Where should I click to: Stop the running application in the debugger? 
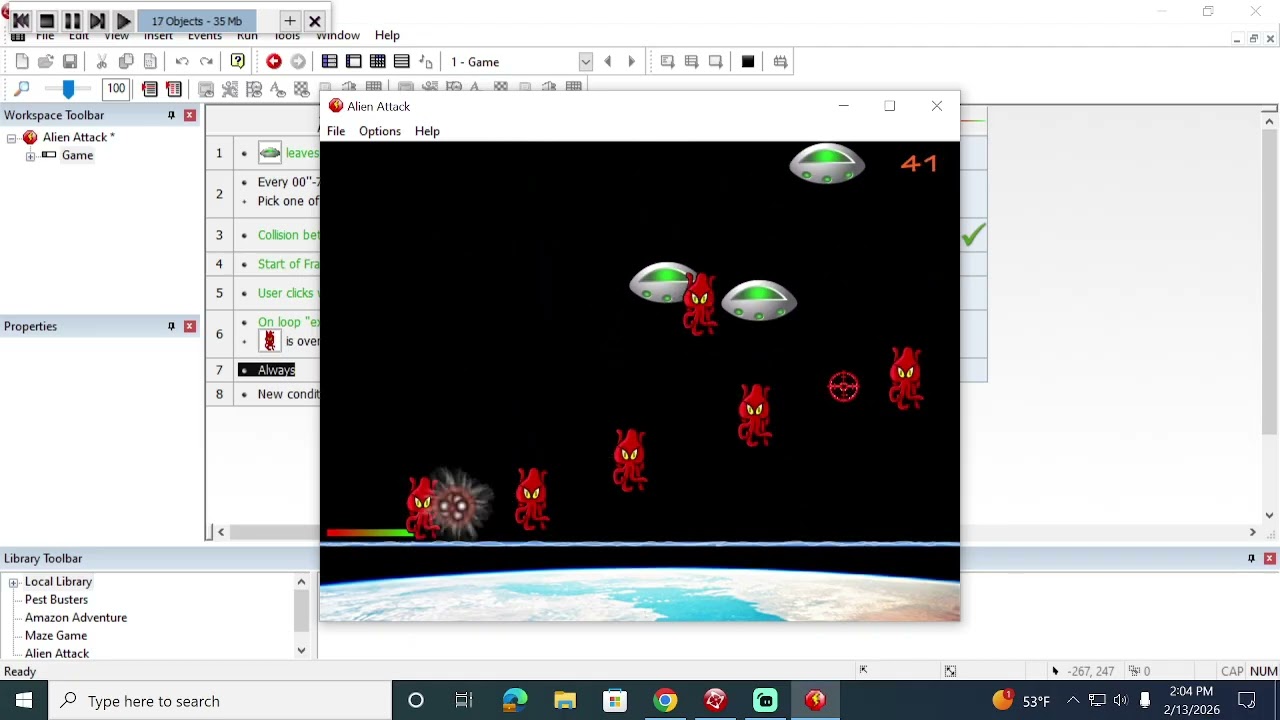pyautogui.click(x=47, y=20)
